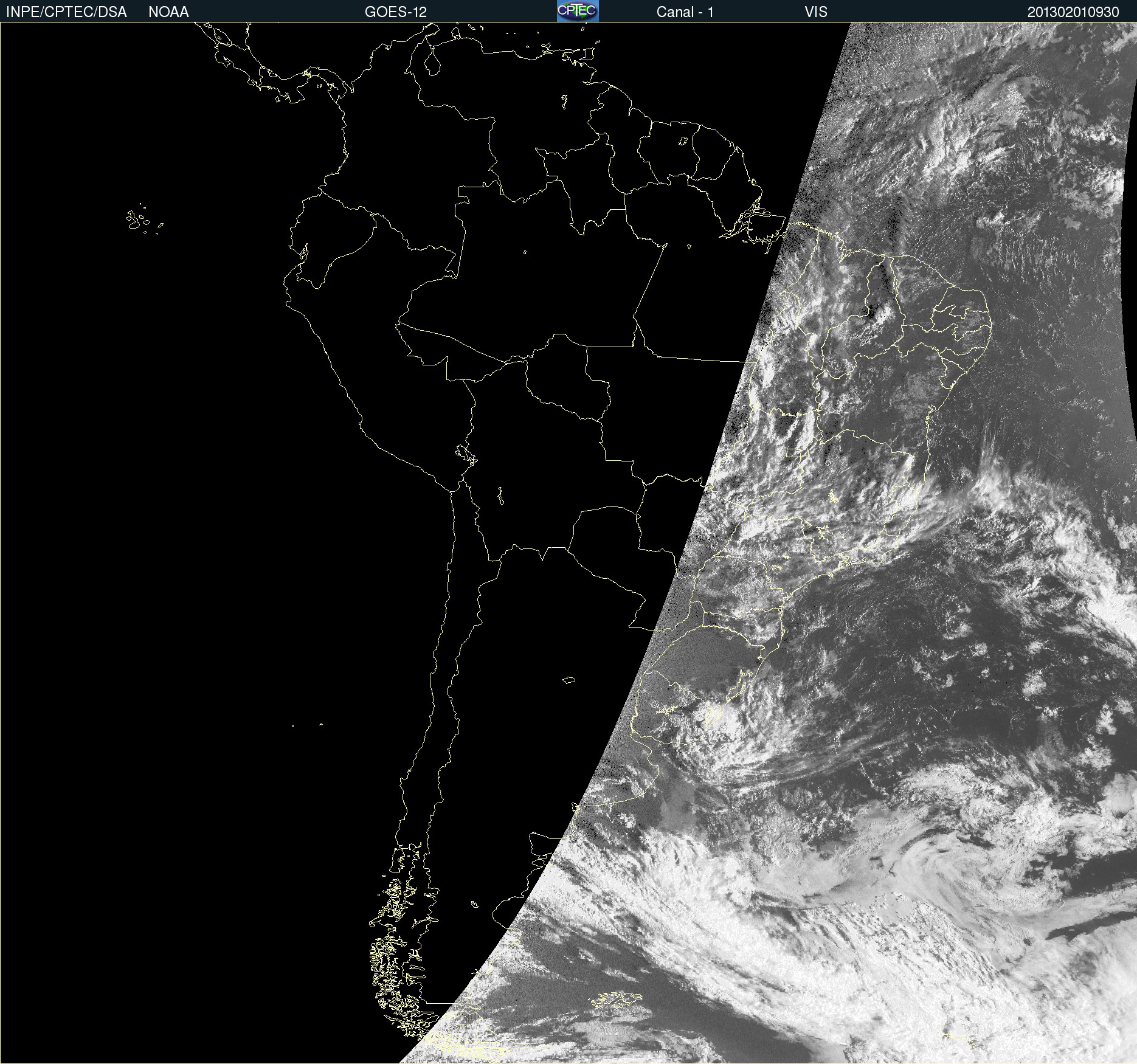Click the "Canal - 1" channel label
This screenshot has height=1064, width=1137.
[x=685, y=12]
